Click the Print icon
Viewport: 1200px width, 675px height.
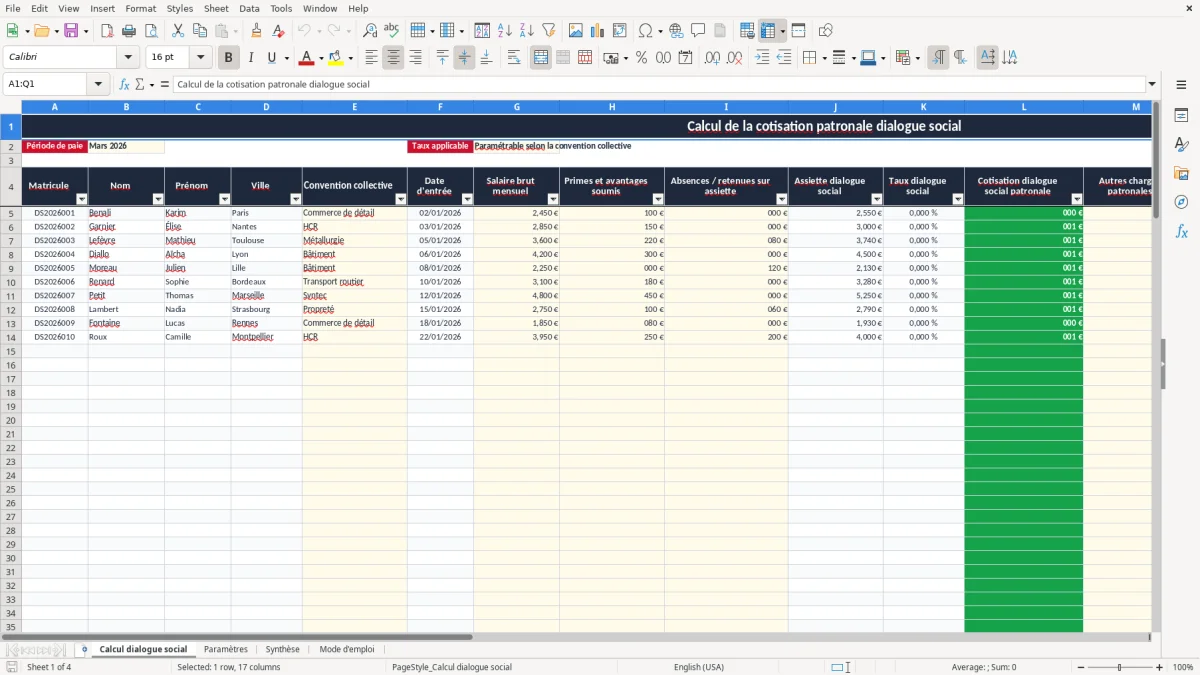pyautogui.click(x=129, y=31)
